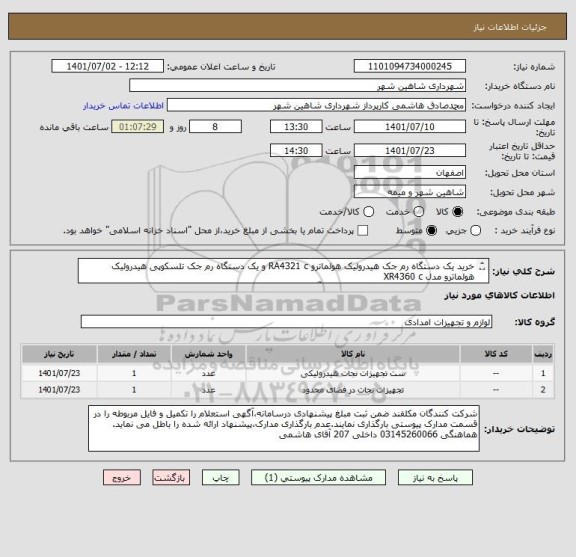The width and height of the screenshot is (576, 557).
Task: Click the request creator name field
Action: click(x=316, y=105)
